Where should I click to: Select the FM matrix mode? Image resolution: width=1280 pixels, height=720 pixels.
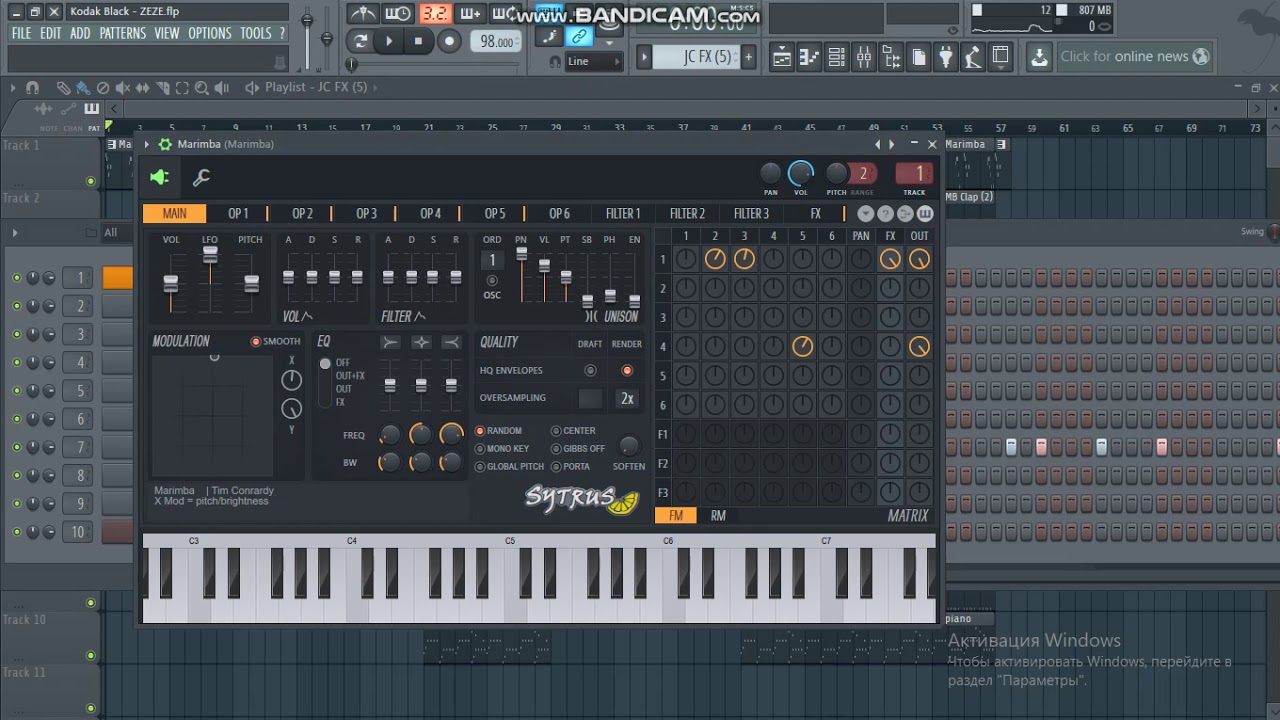click(676, 516)
